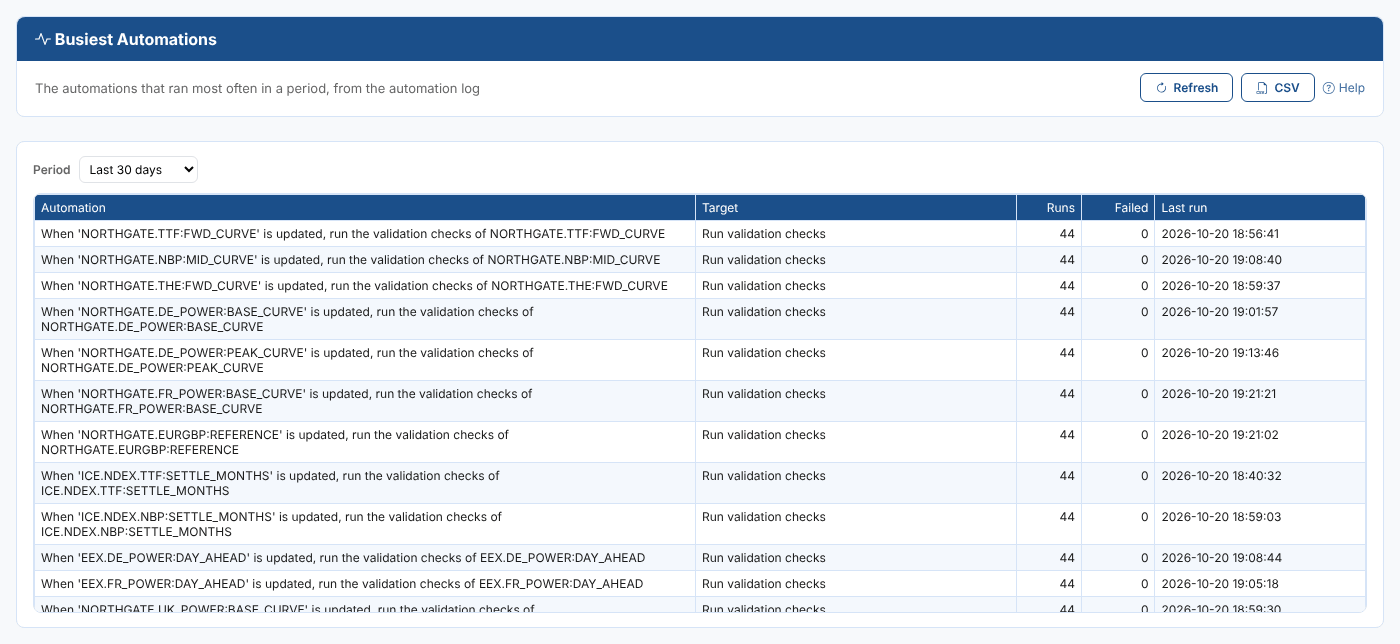Select the NORTHGATE.DE_POWER:BASE_CURVE automation text
Image resolution: width=1400 pixels, height=644 pixels.
pyautogui.click(x=287, y=319)
